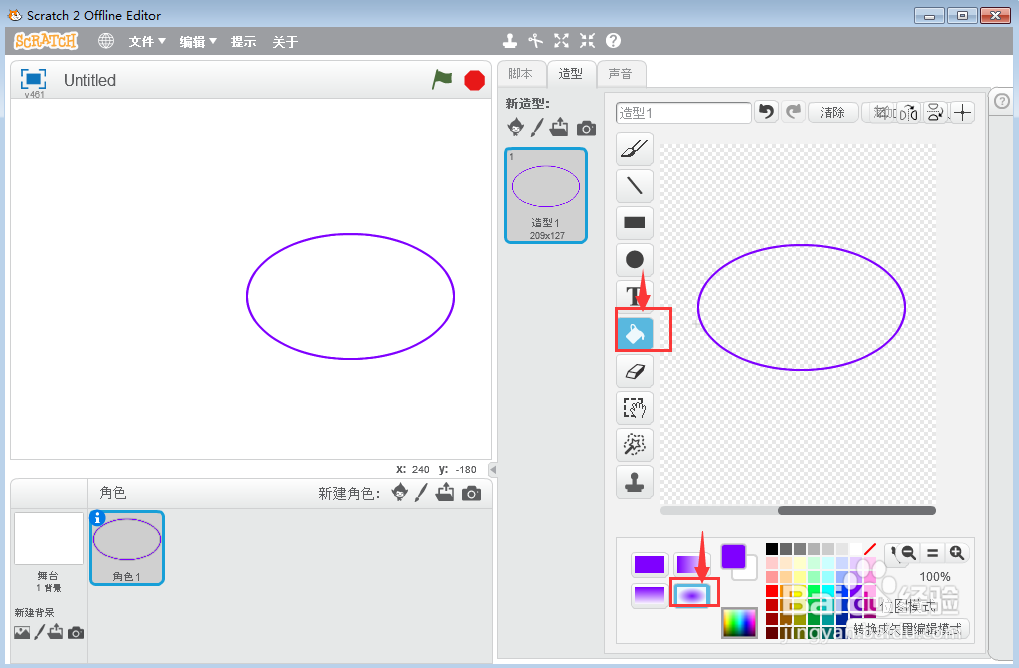
Task: Upload sprite from file
Action: [x=445, y=492]
